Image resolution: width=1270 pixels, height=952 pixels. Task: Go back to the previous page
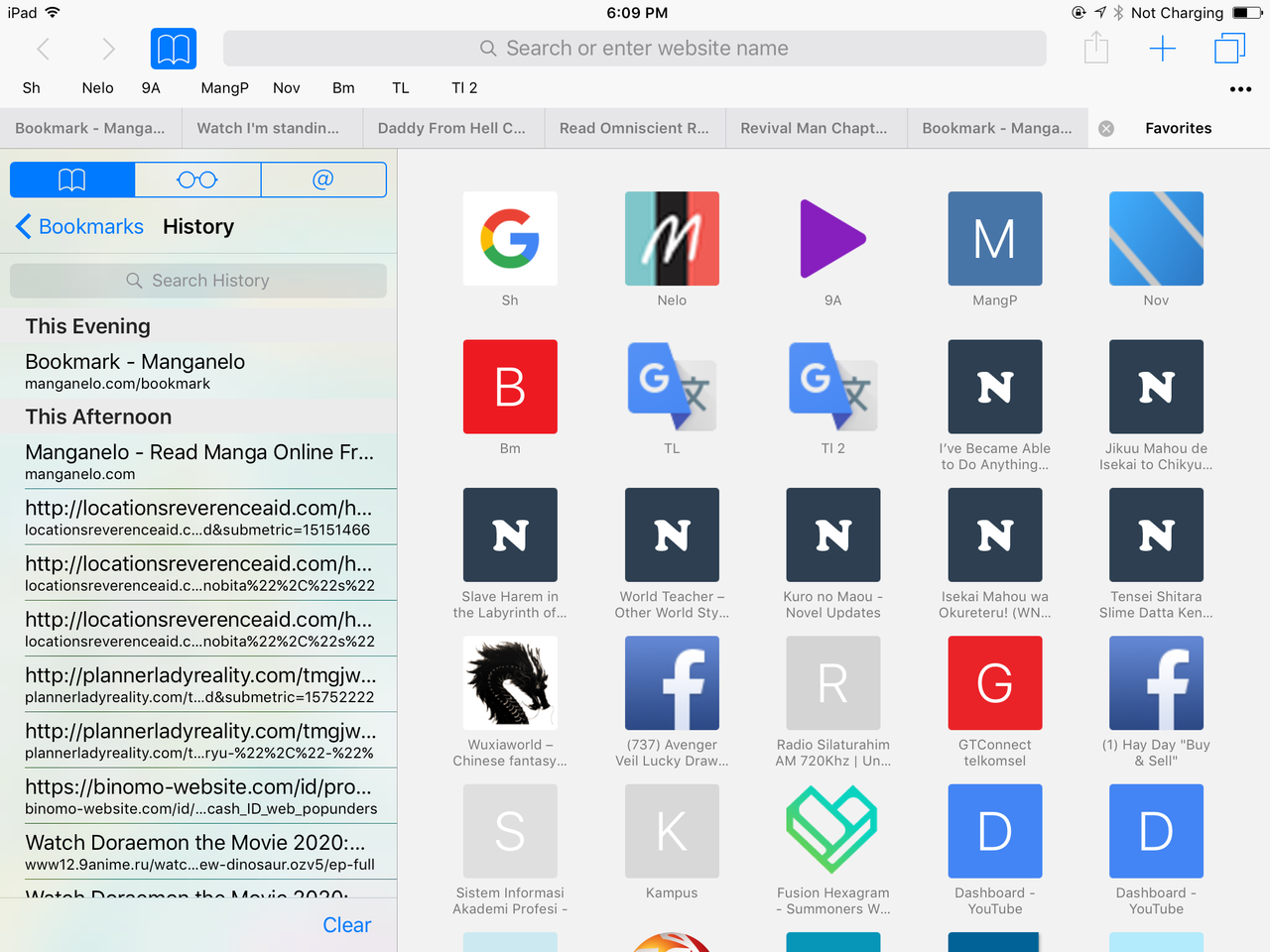(43, 49)
